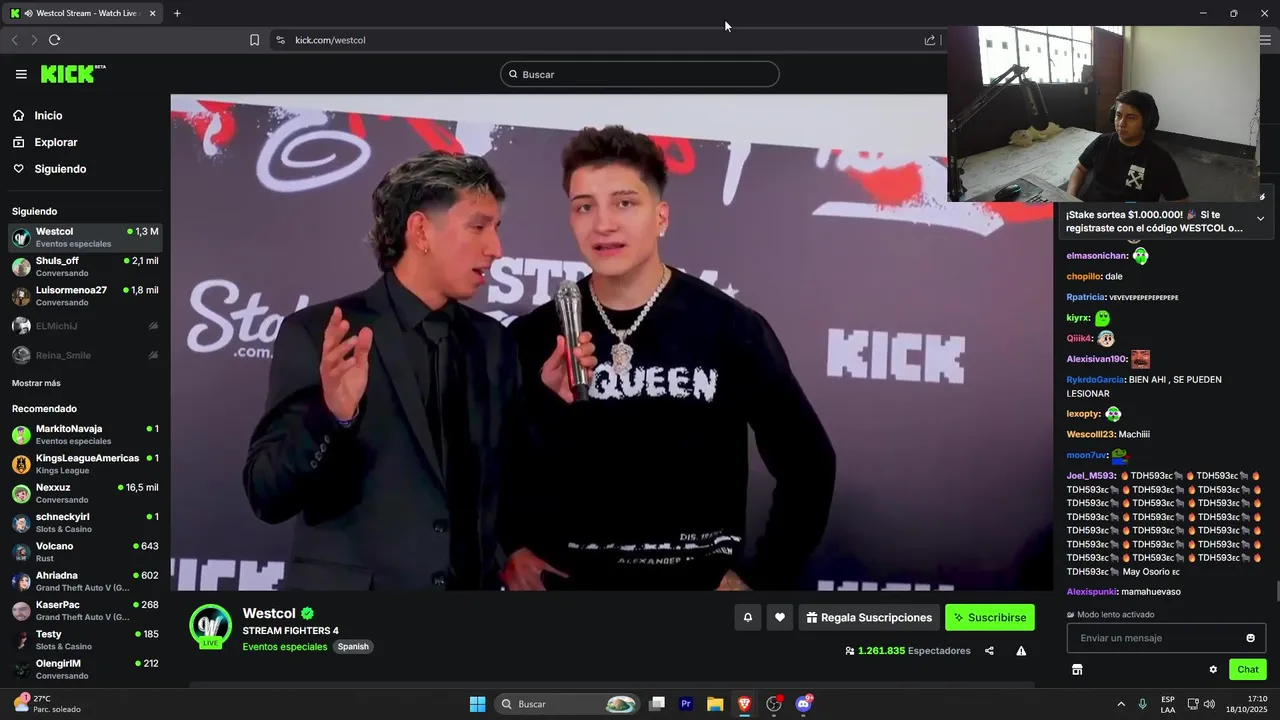Open offline ELMichiJ channel
Viewport: 1280px width, 720px height.
(85, 326)
